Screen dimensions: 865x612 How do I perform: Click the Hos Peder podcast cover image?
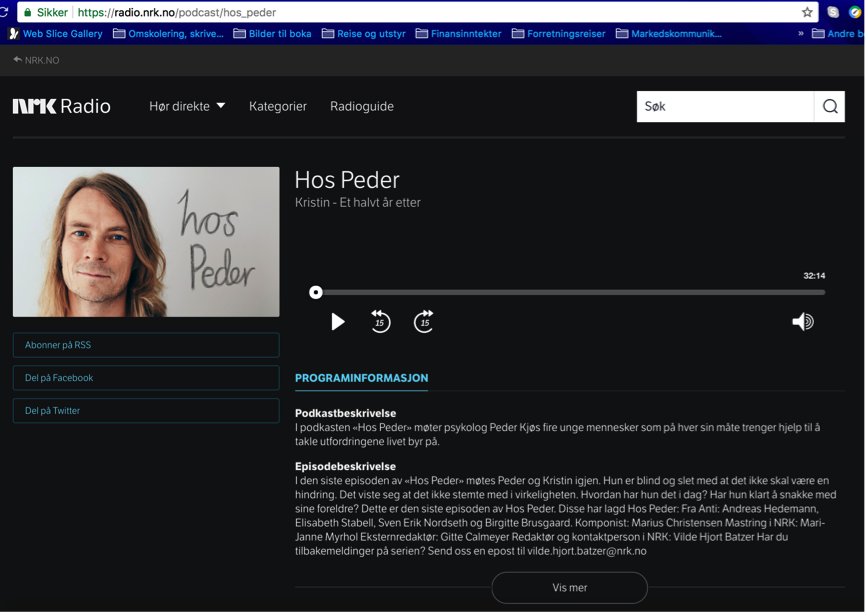click(x=146, y=242)
